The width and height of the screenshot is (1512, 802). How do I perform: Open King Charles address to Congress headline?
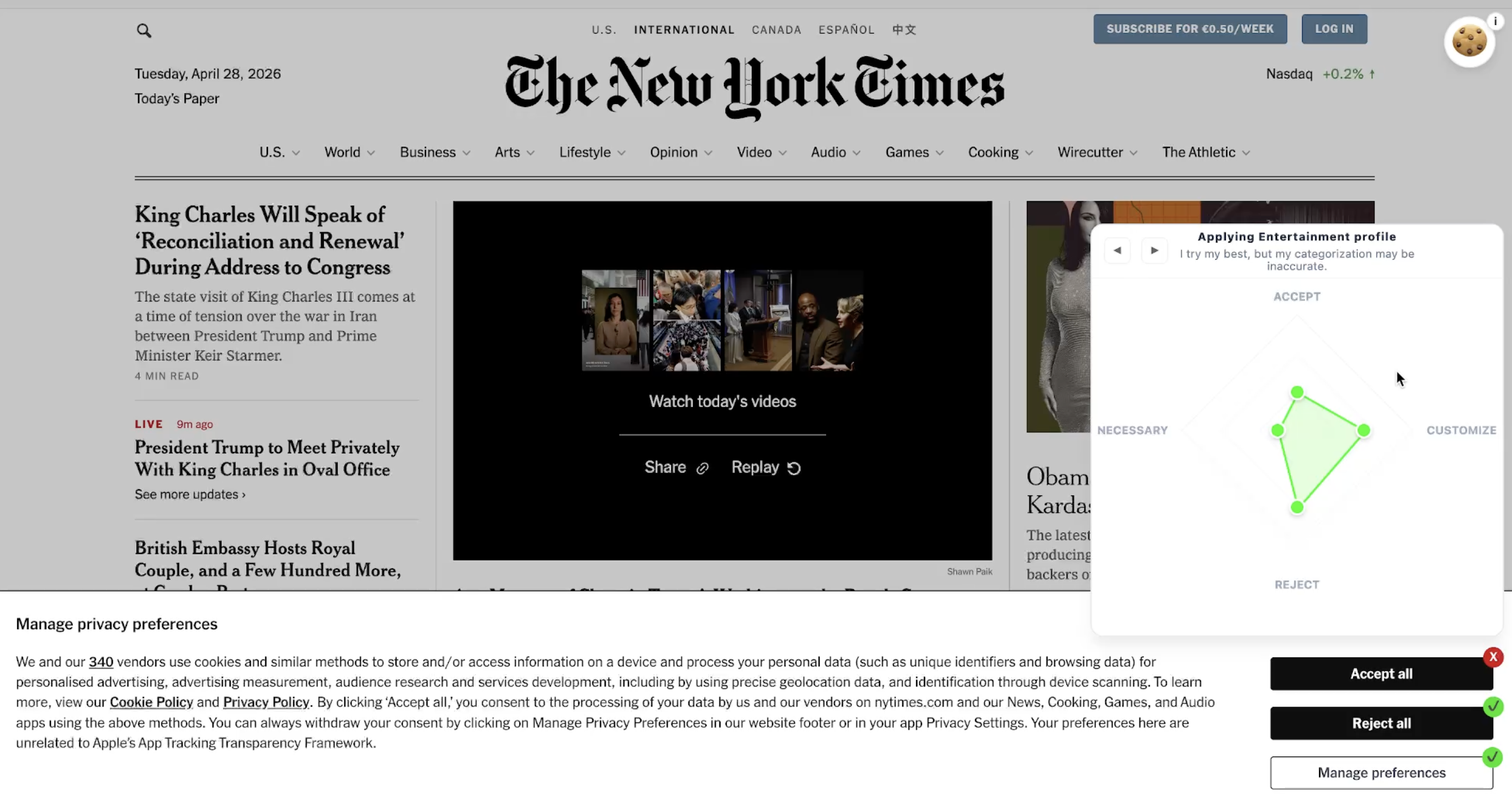coord(270,241)
